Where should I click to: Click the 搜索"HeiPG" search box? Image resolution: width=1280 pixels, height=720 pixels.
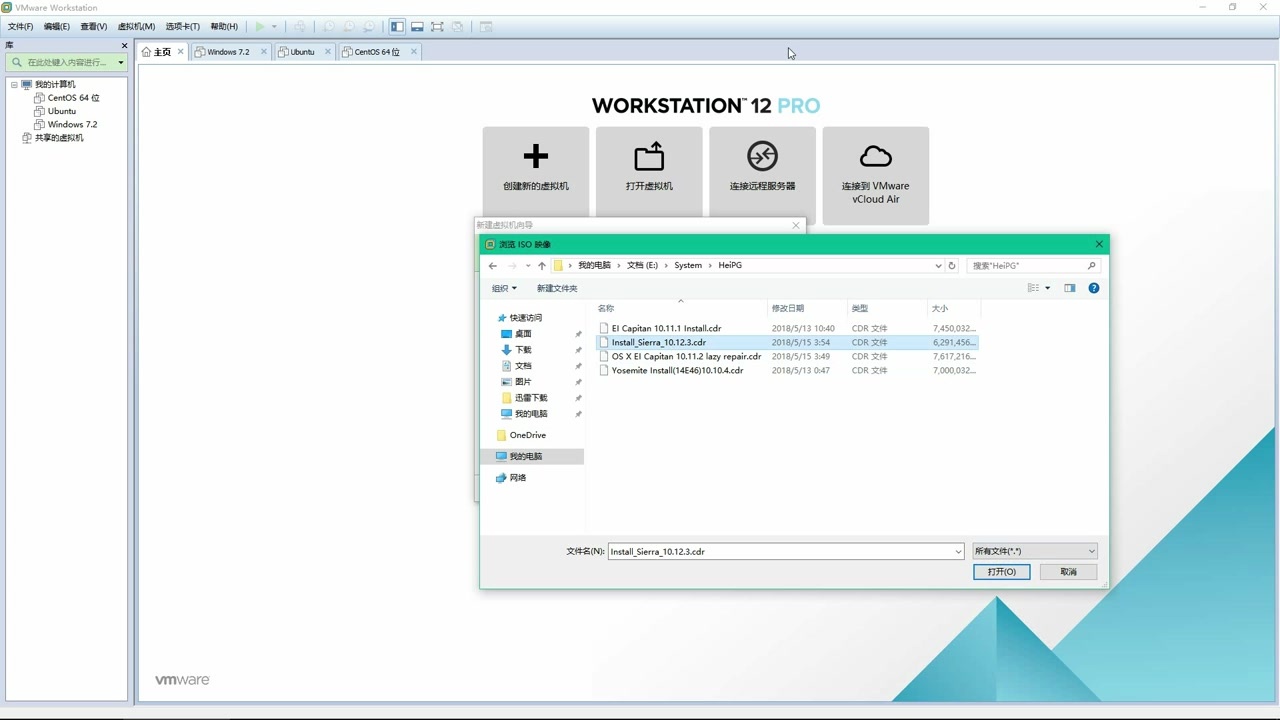coord(1032,266)
